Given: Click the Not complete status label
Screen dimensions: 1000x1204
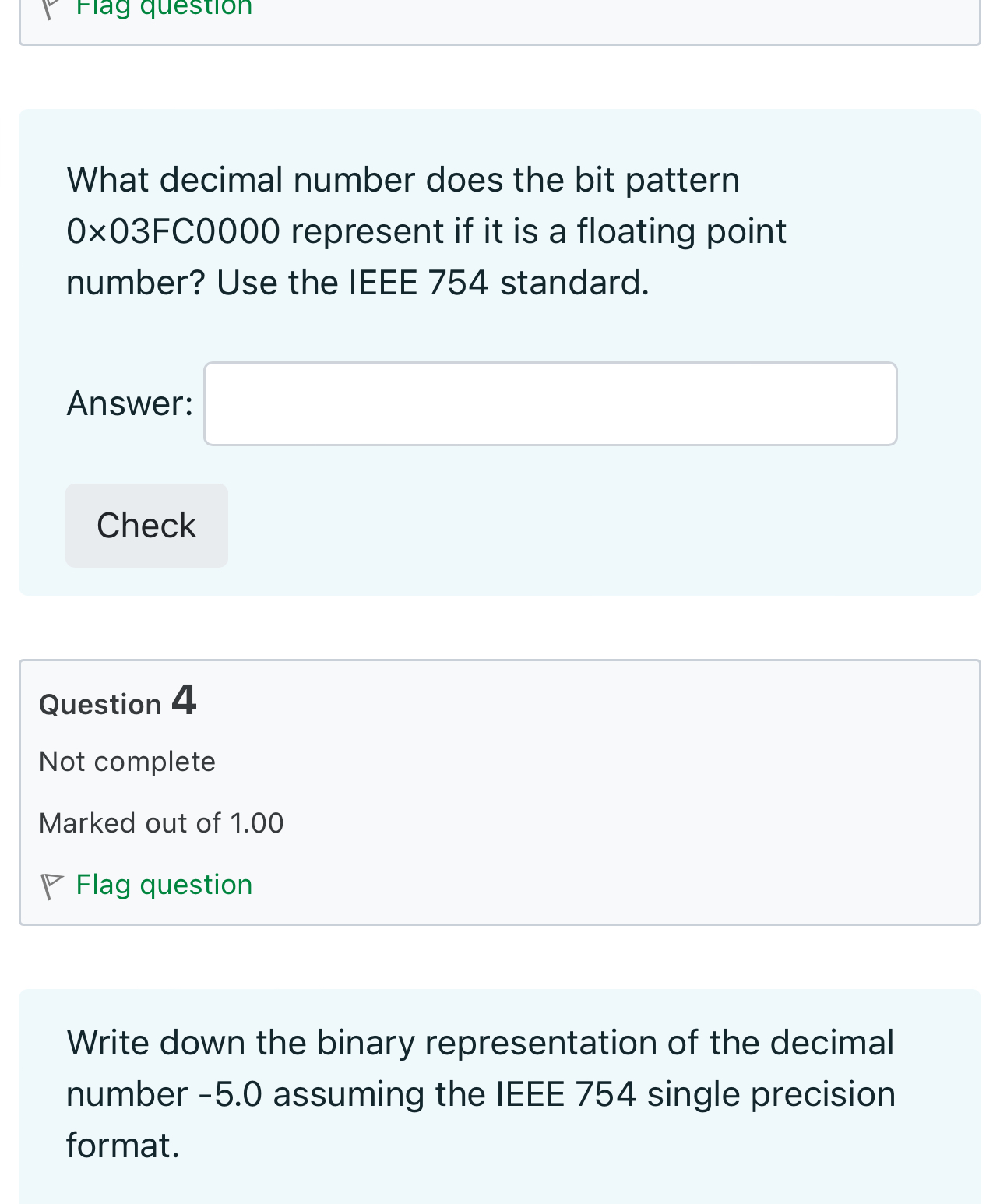Looking at the screenshot, I should (x=127, y=762).
